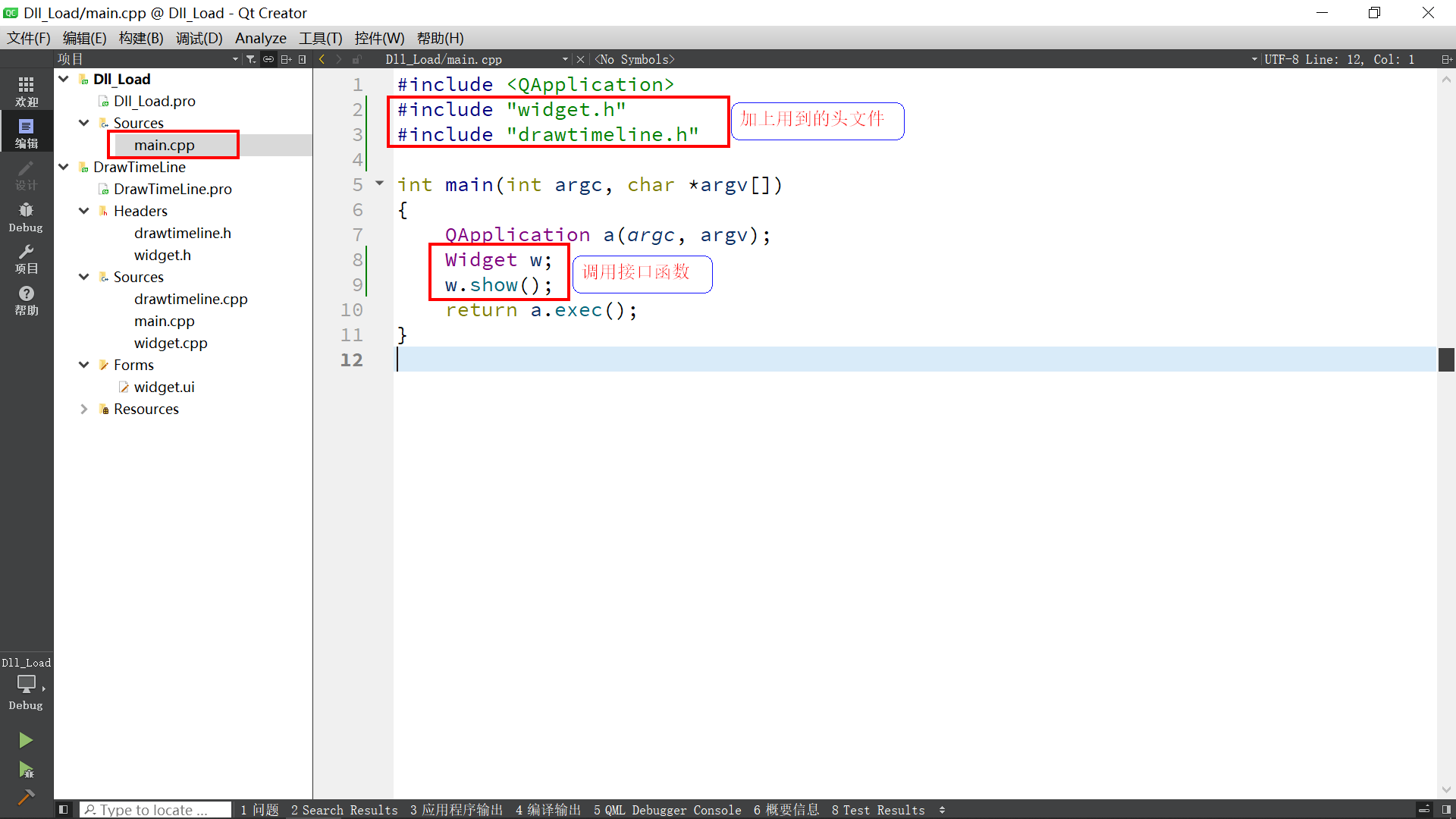
Task: Switch to Debug mode in sidebar
Action: (x=26, y=217)
